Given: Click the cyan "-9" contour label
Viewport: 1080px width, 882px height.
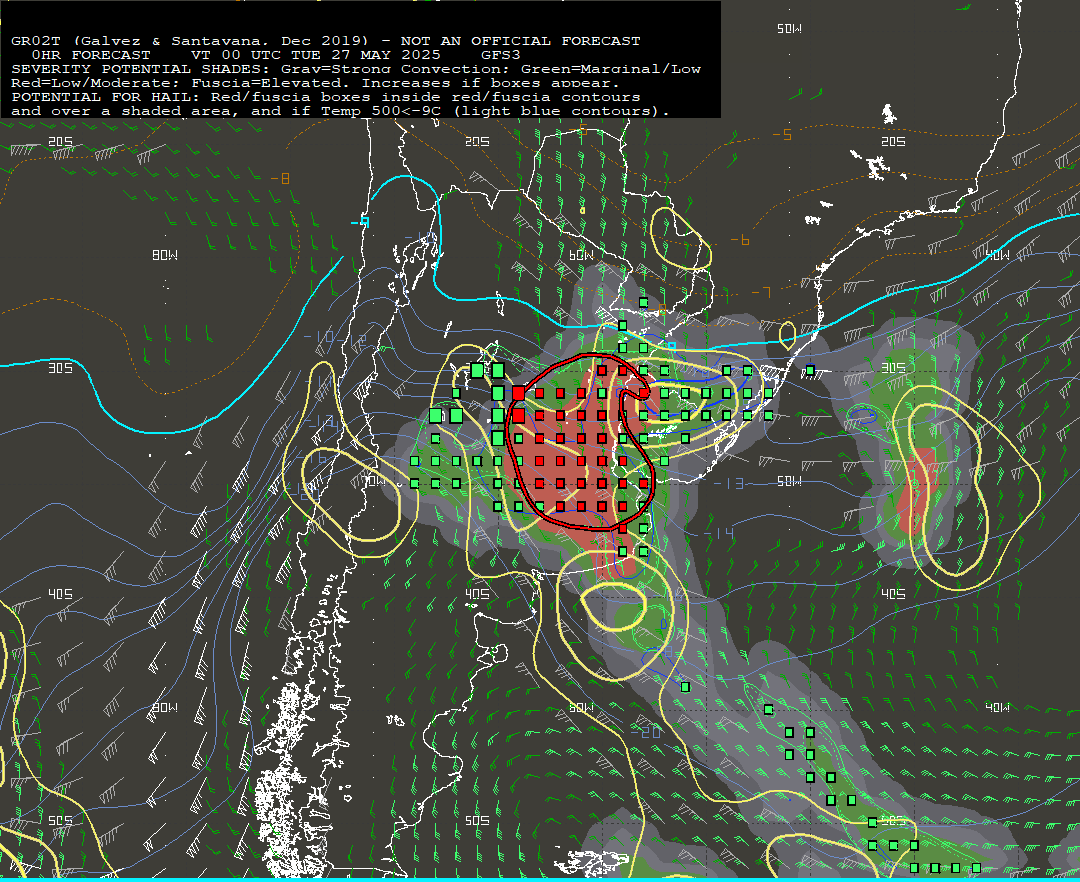Looking at the screenshot, I should 360,222.
